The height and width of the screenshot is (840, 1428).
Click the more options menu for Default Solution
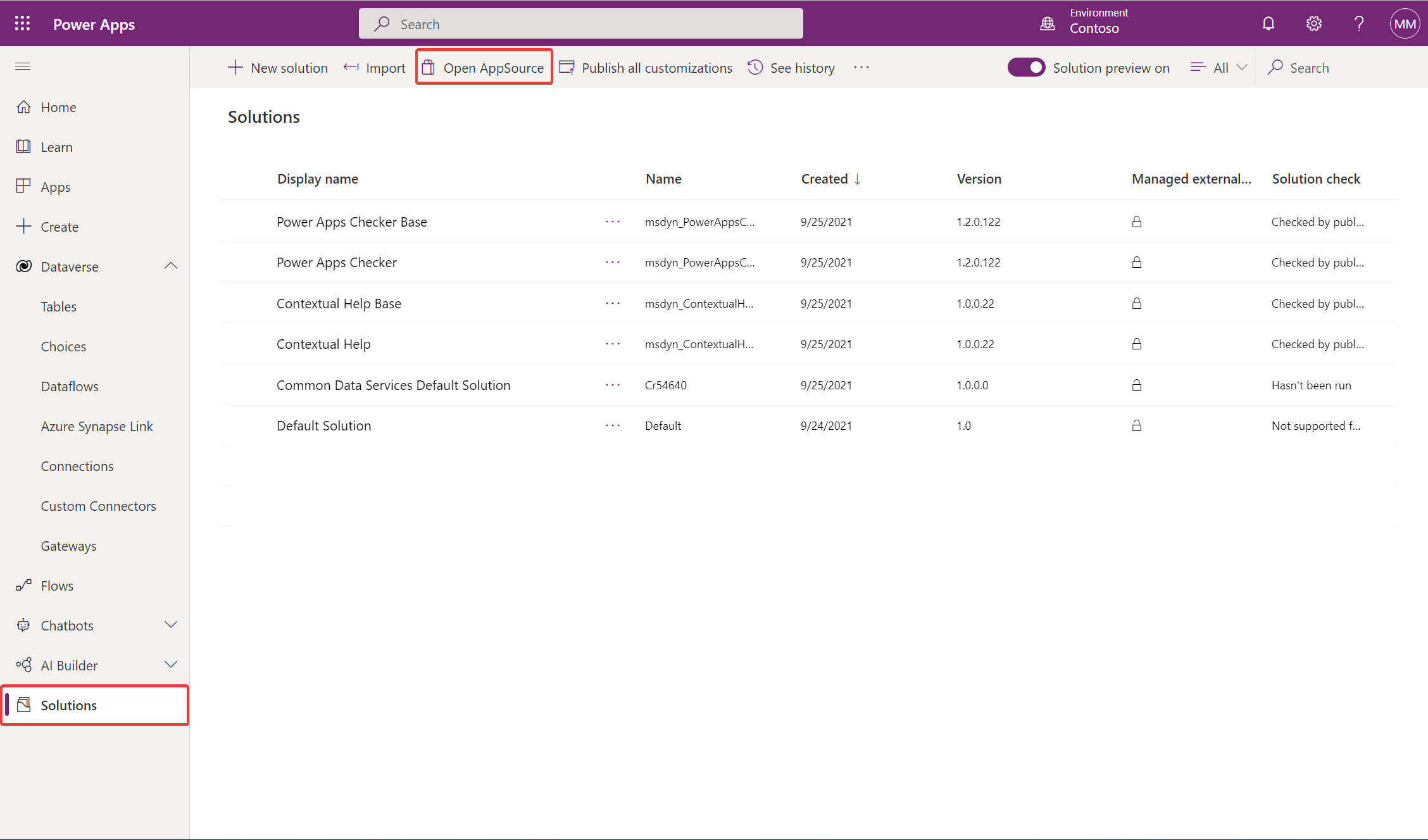(x=612, y=425)
